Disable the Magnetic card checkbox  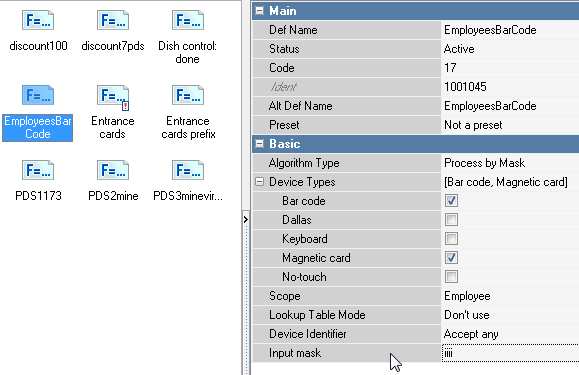(451, 258)
